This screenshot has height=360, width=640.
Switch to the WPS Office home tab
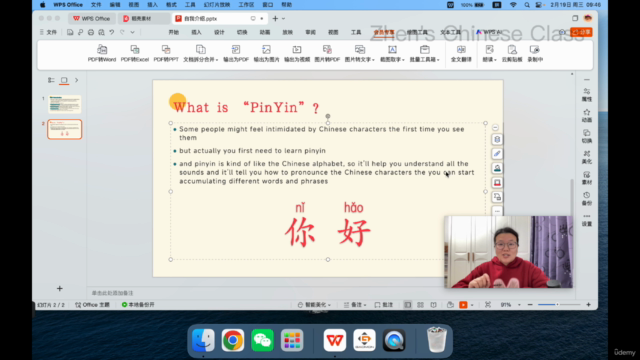(91, 18)
